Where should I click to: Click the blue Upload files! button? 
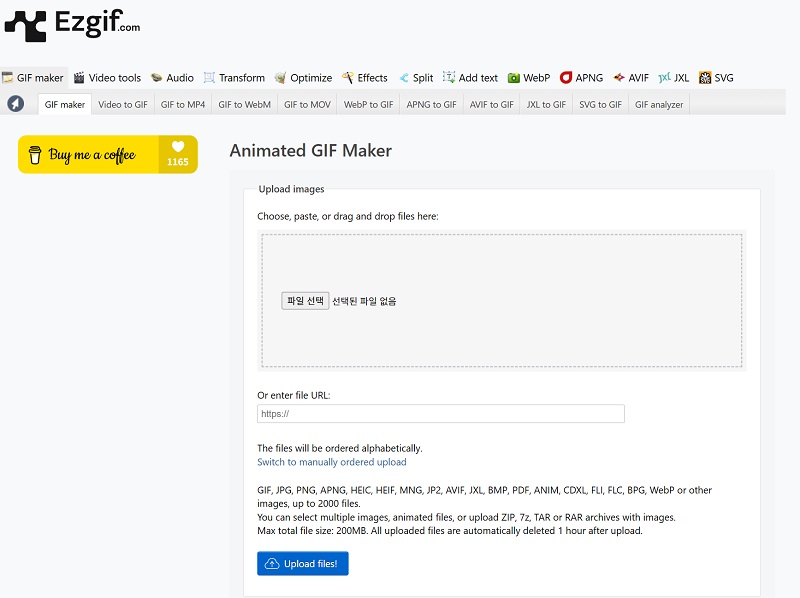coord(303,563)
